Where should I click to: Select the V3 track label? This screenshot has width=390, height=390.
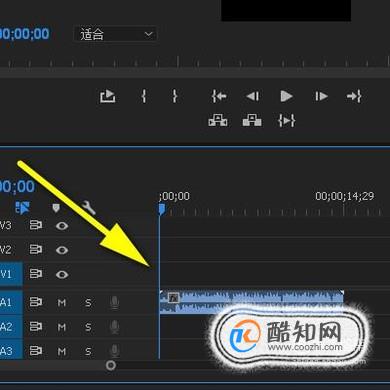(x=6, y=225)
